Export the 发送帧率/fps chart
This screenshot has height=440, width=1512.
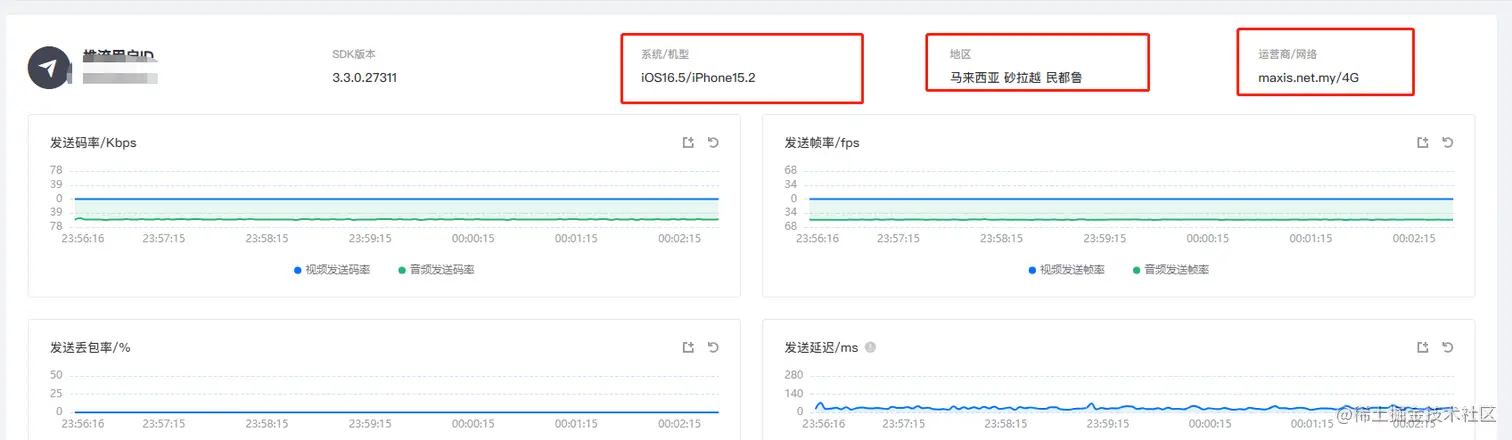coord(1422,143)
